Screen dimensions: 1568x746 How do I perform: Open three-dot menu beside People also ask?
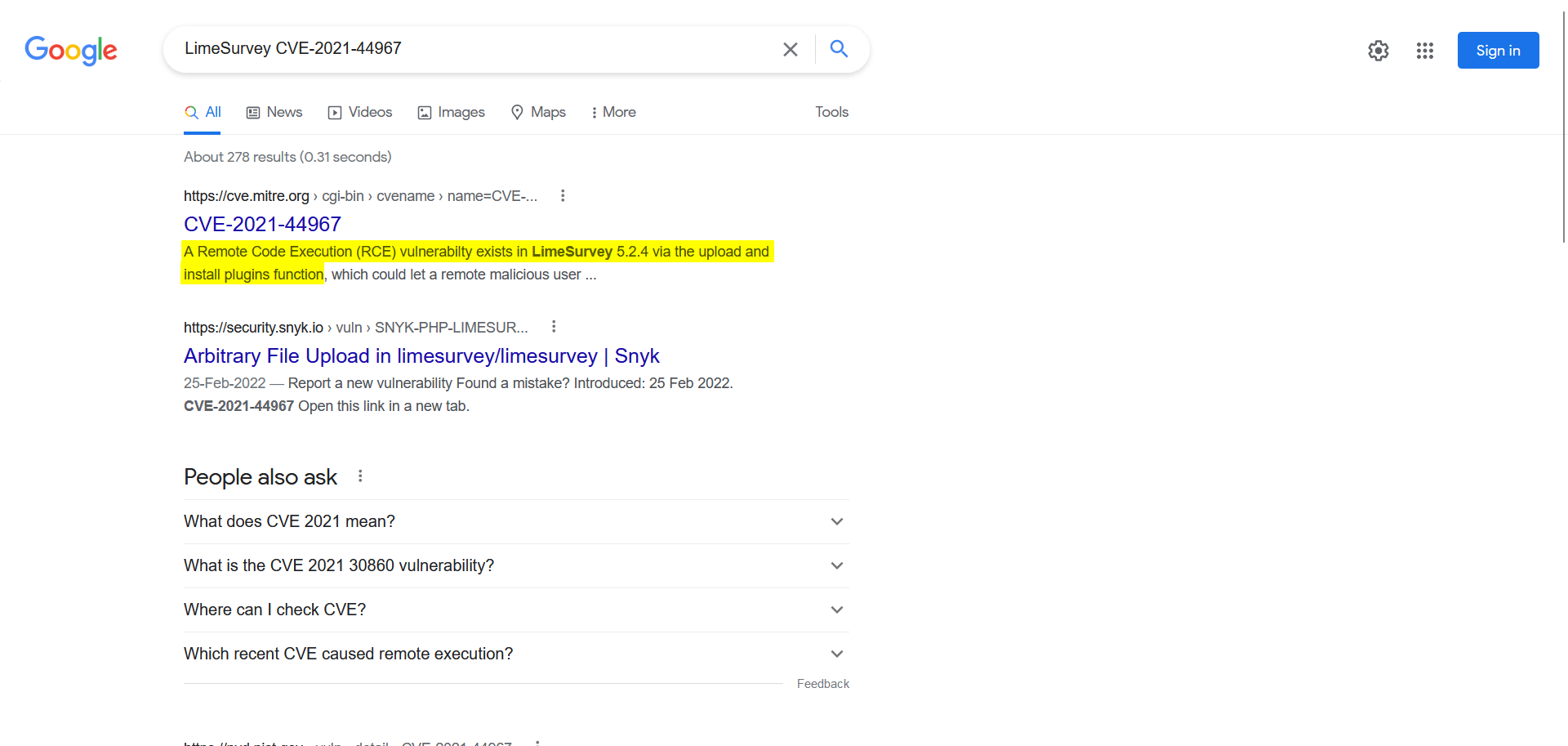[360, 476]
